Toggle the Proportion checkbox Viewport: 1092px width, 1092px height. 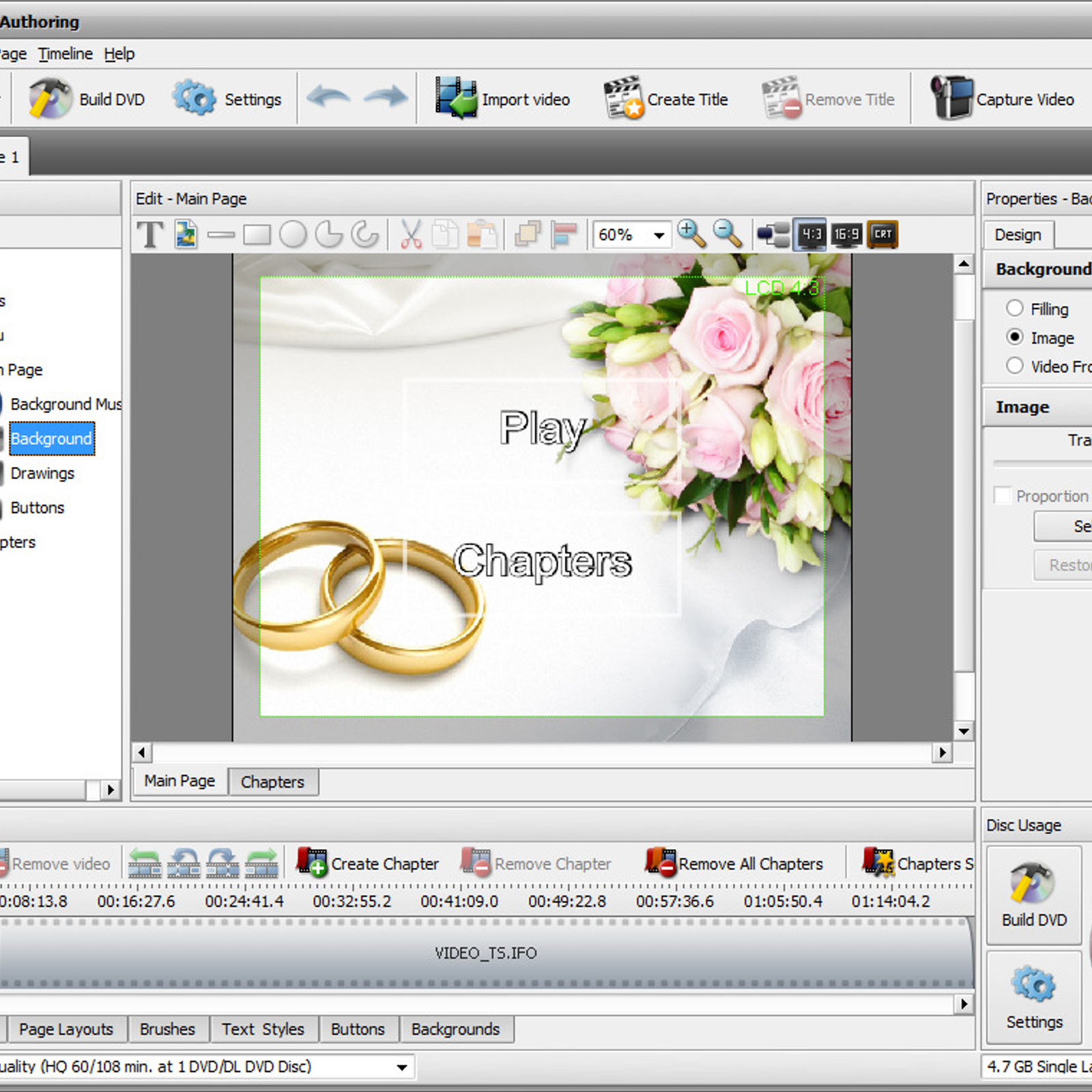(1002, 495)
